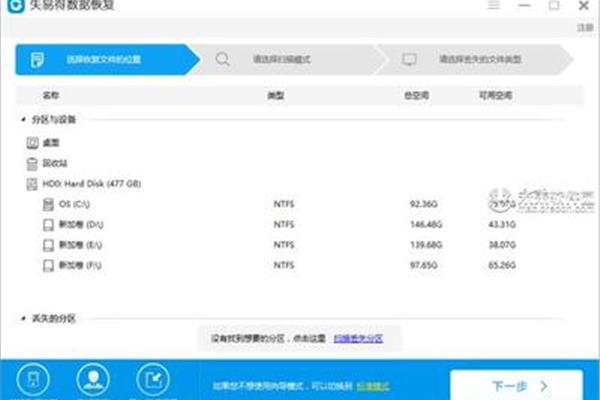Select the (F:\) volume row
The width and height of the screenshot is (600, 400).
tap(298, 265)
